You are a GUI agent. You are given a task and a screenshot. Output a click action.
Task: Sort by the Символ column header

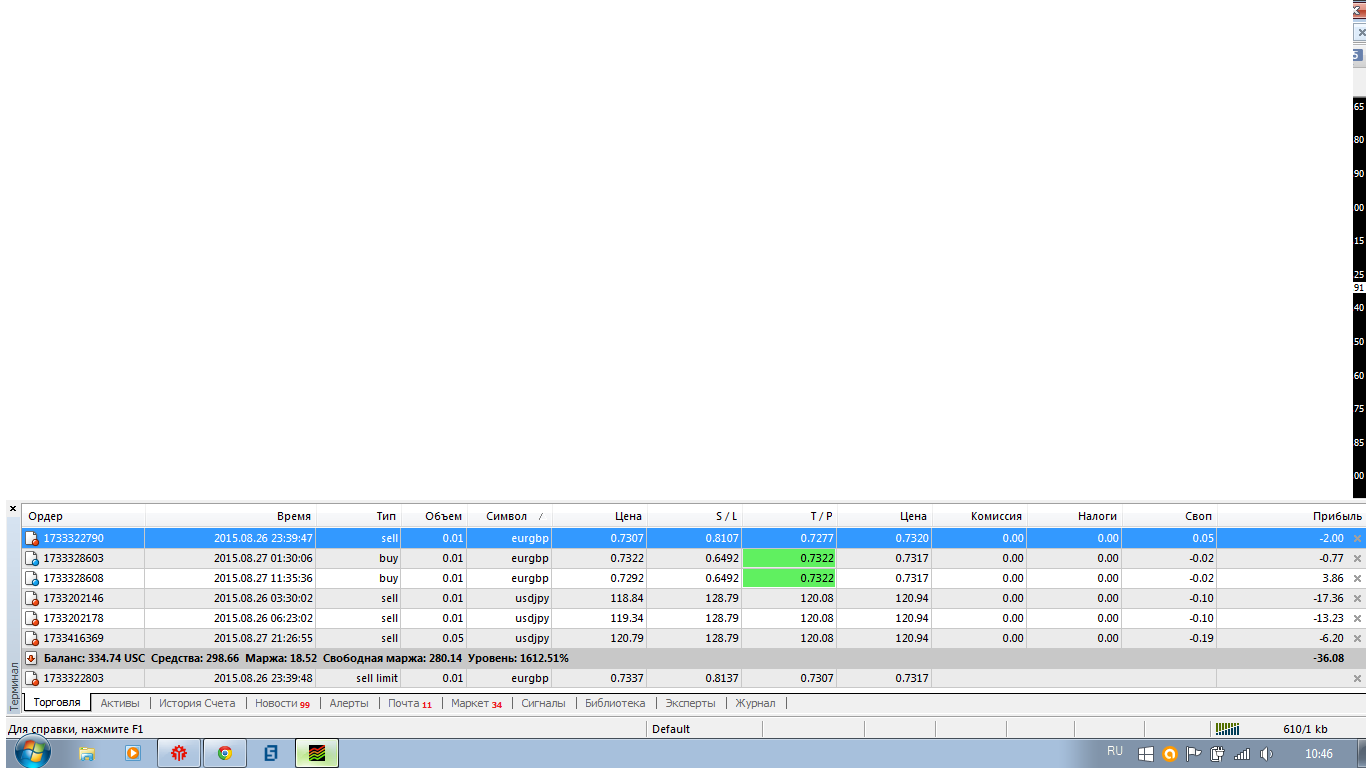pyautogui.click(x=510, y=516)
